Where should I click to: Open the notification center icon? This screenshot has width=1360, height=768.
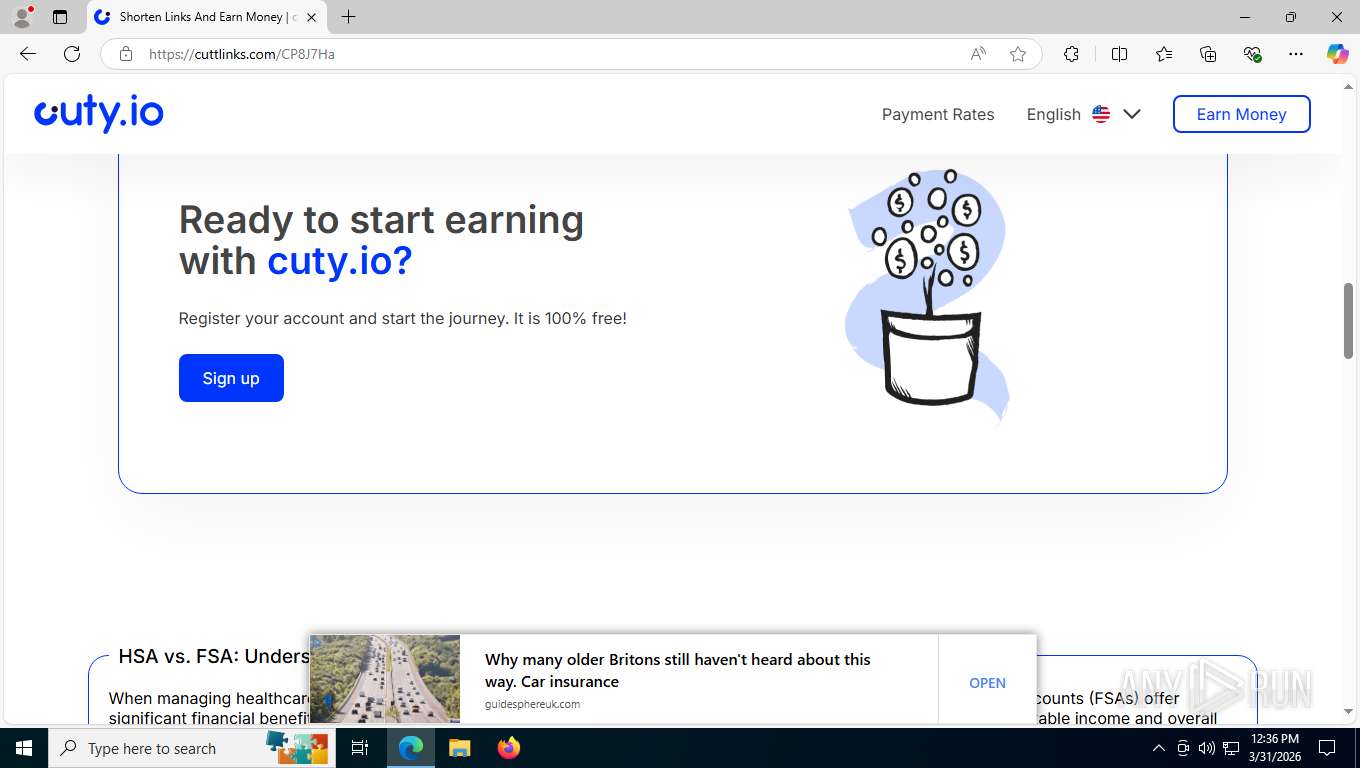tap(1327, 748)
